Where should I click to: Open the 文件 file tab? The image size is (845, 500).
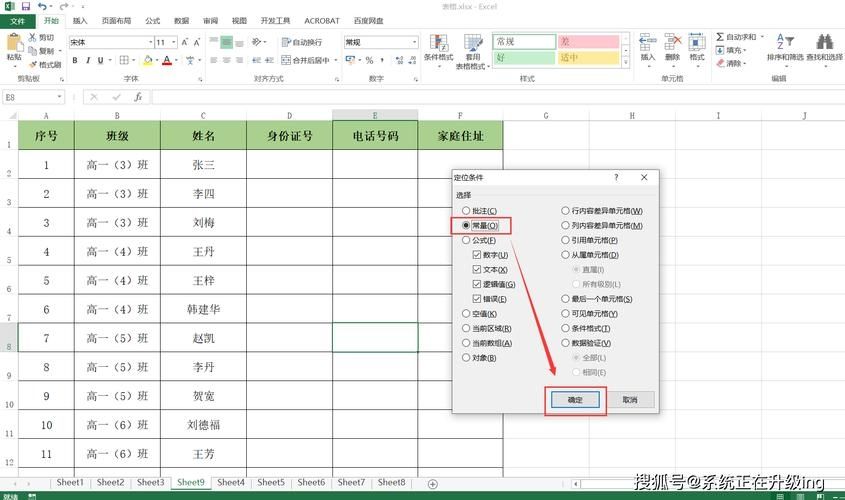17,21
